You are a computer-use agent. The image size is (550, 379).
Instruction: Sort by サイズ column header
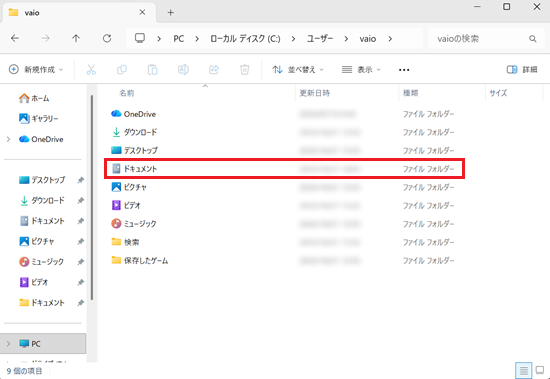click(x=498, y=93)
